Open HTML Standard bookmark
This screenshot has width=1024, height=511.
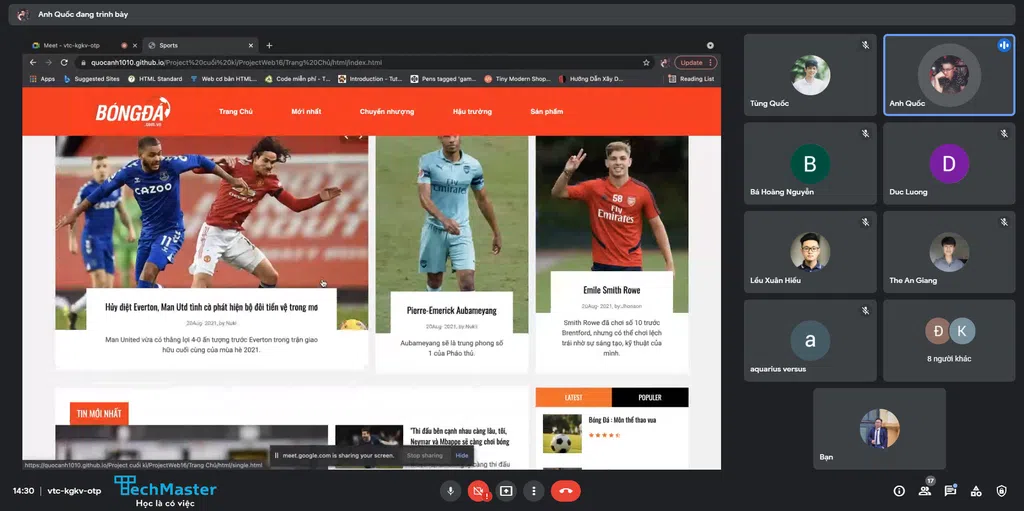click(155, 79)
